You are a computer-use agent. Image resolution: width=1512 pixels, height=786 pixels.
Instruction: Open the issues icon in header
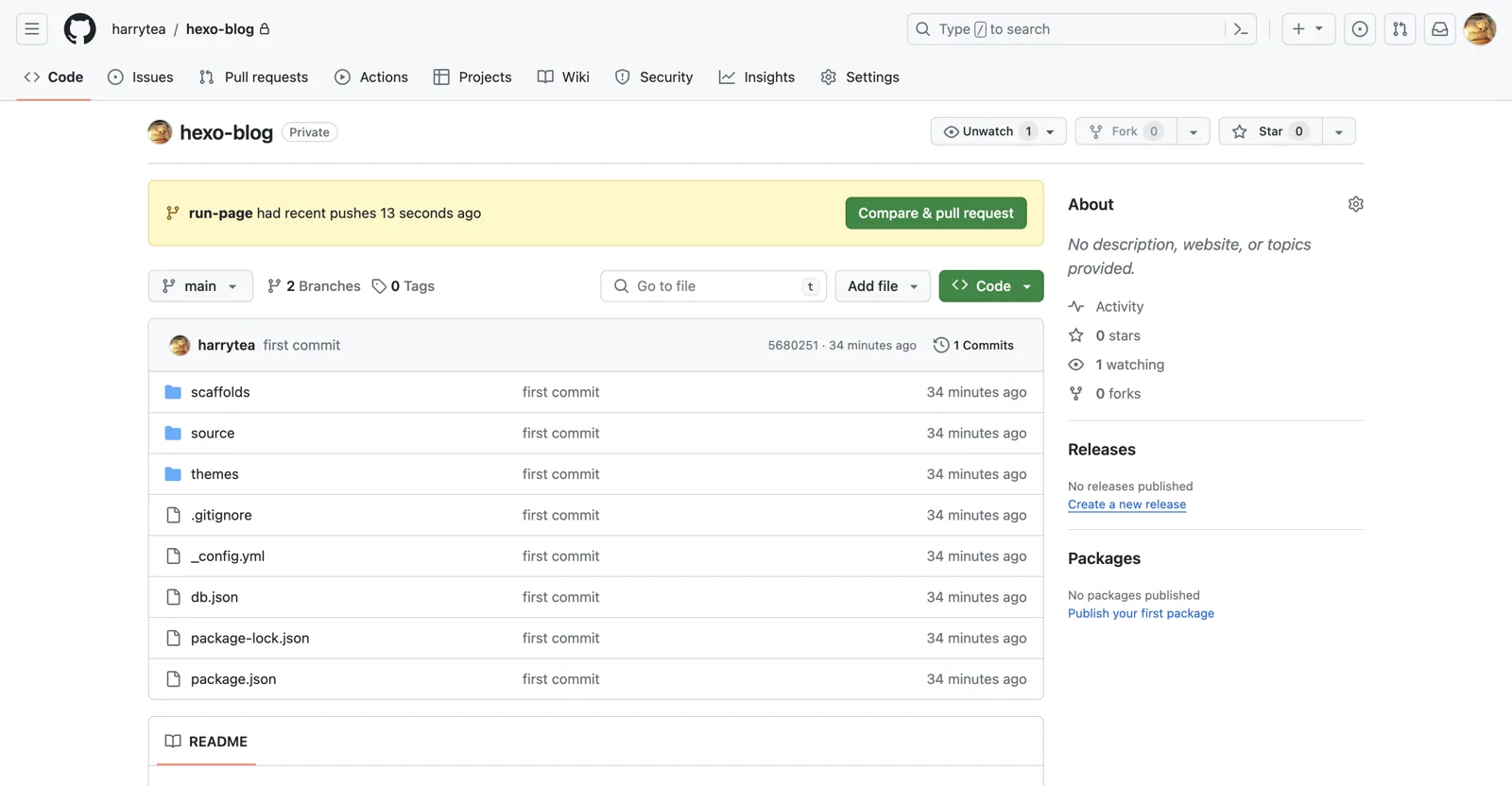click(x=1359, y=29)
